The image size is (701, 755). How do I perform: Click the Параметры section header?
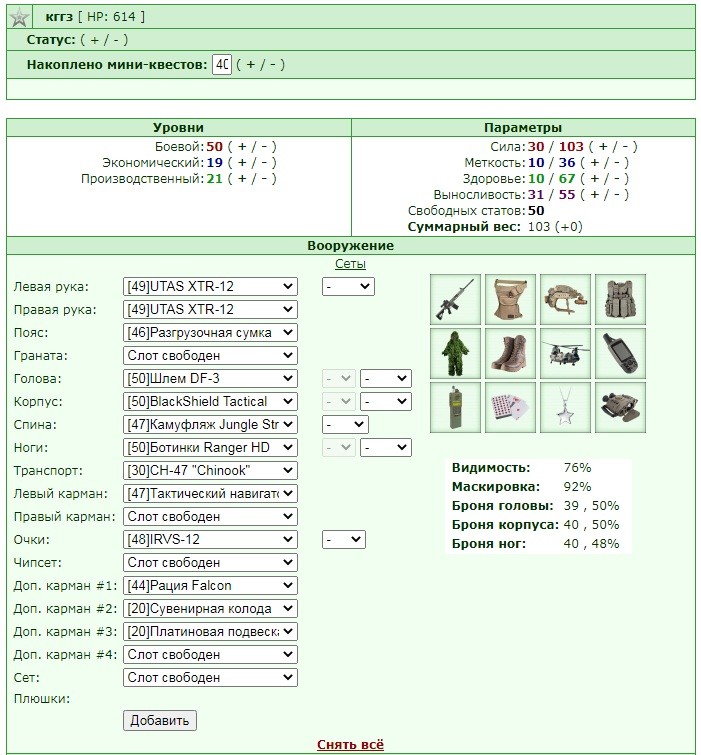[523, 128]
